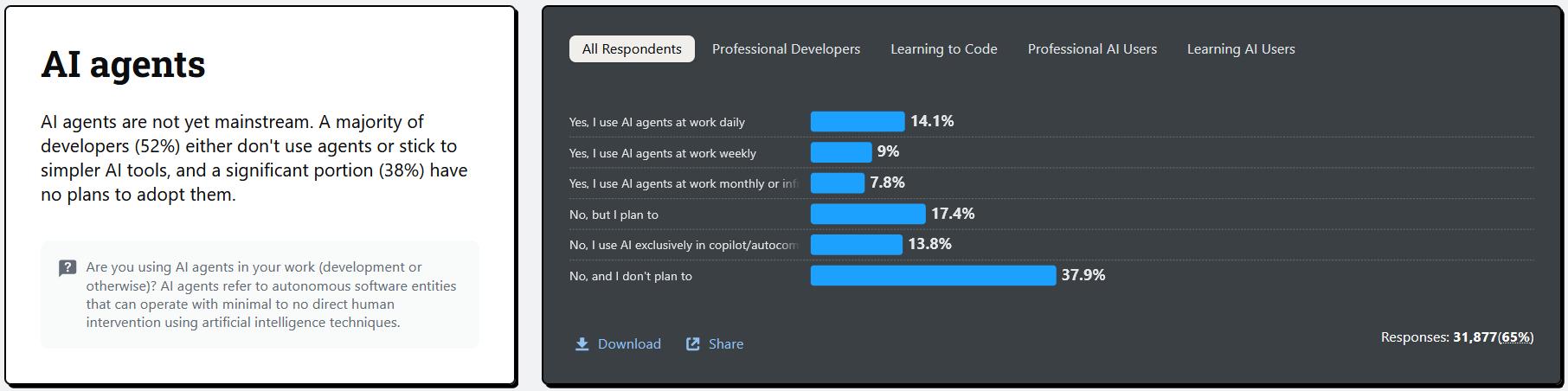Click the 13.8% copilot/autocomplete bar

857,245
